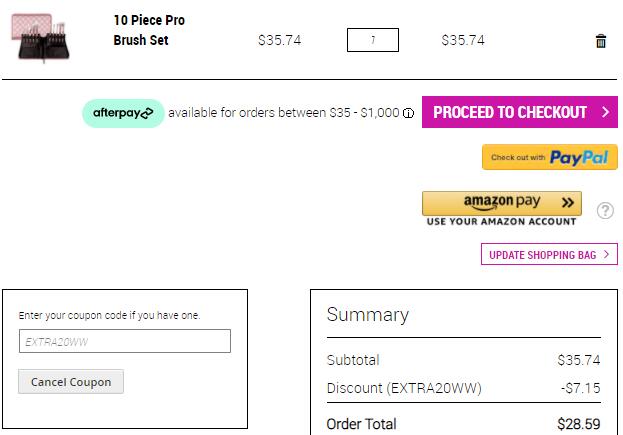The image size is (623, 435).
Task: Click into the coupon code field
Action: pyautogui.click(x=124, y=341)
